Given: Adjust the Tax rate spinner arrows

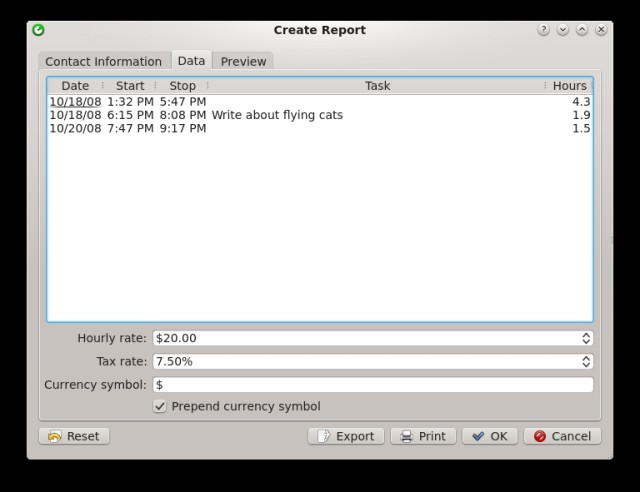Looking at the screenshot, I should (x=586, y=361).
